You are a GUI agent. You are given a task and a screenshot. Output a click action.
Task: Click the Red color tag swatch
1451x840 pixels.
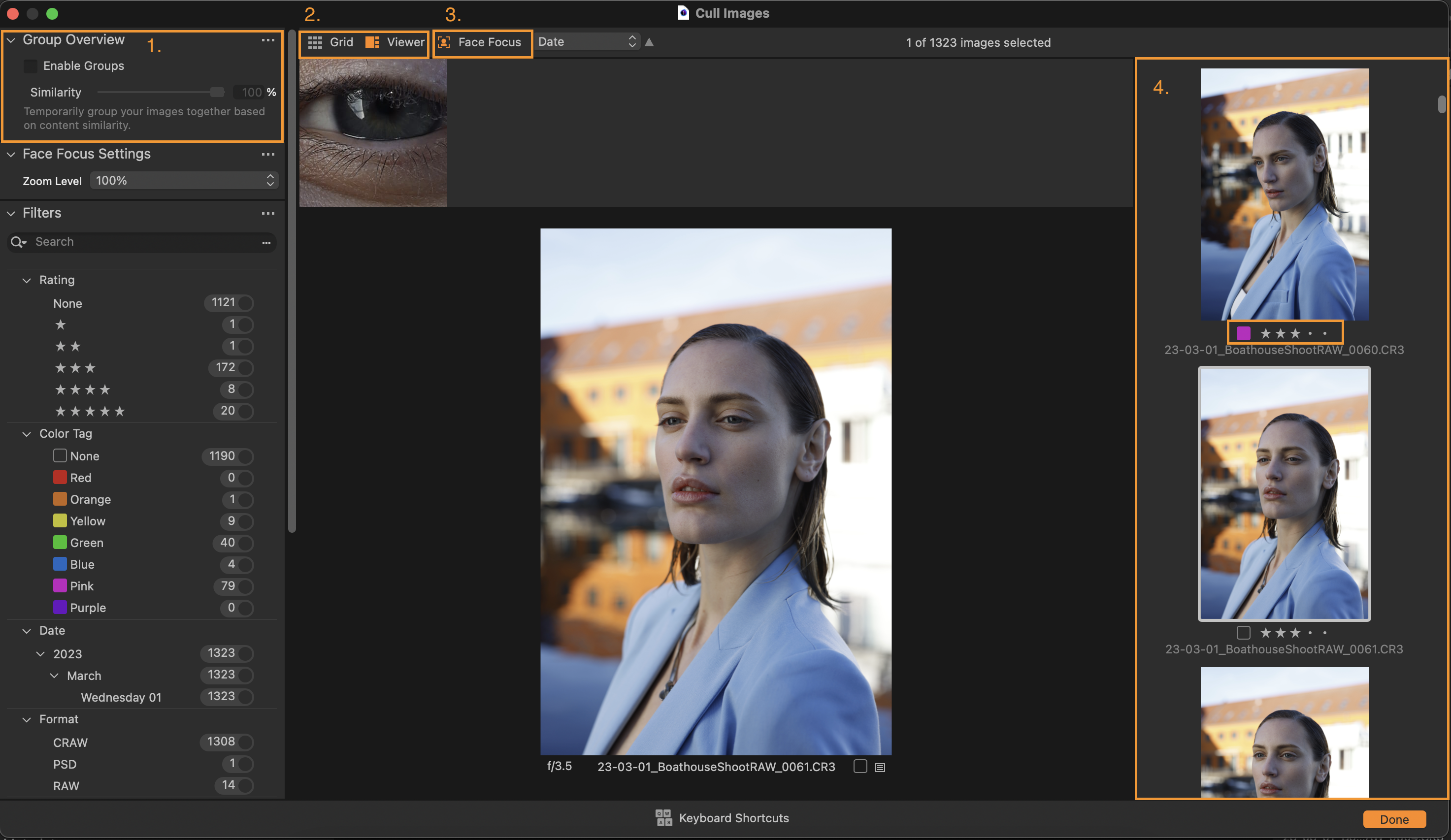tap(60, 478)
